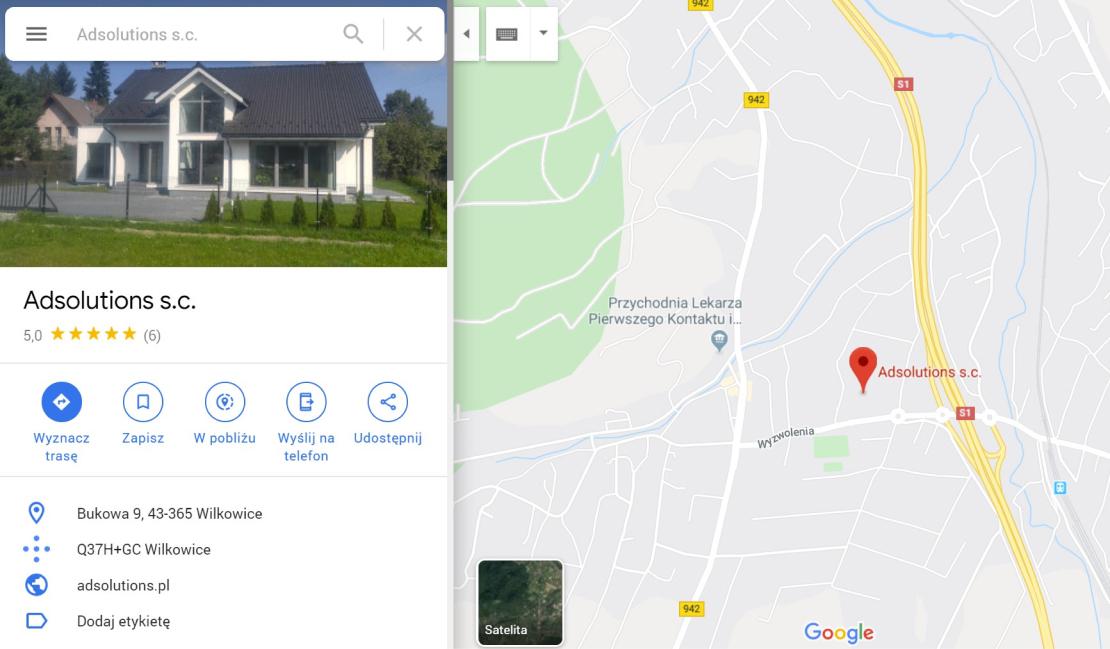Viewport: 1110px width, 649px height.
Task: Select the Q37H+GC Wilkowice plus code
Action: 144,550
